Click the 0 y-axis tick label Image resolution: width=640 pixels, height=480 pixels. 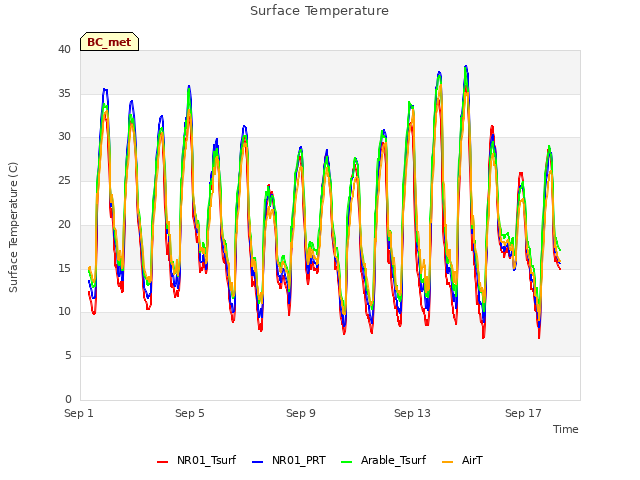coord(68,399)
